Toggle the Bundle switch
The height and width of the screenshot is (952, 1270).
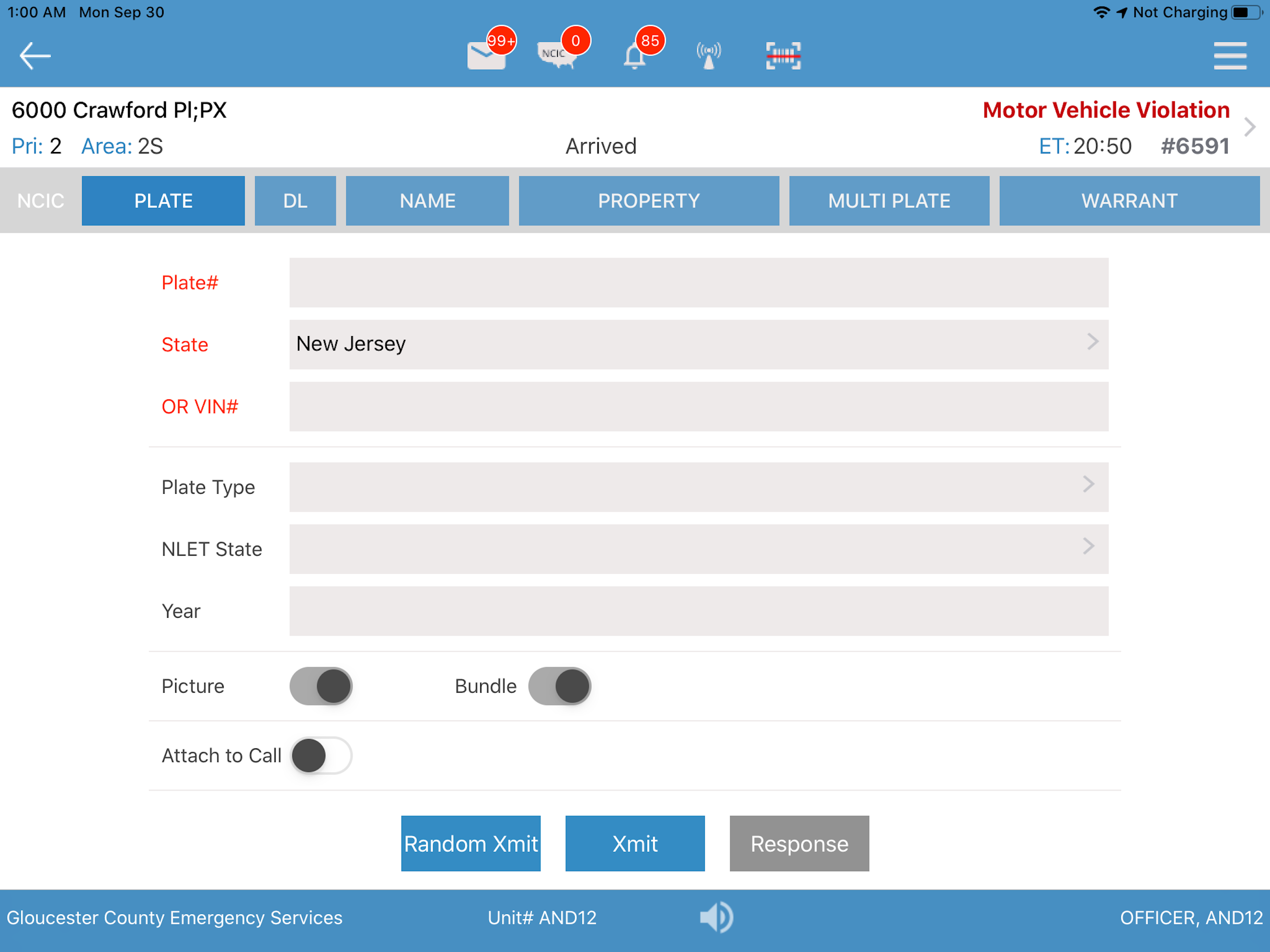pyautogui.click(x=560, y=686)
